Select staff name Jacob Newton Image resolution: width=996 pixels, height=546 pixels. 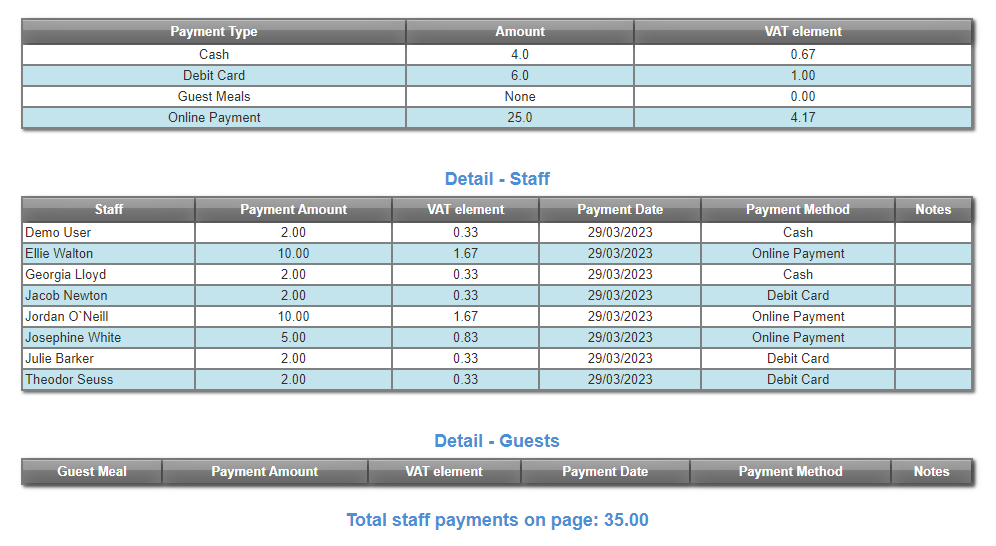[x=66, y=295]
